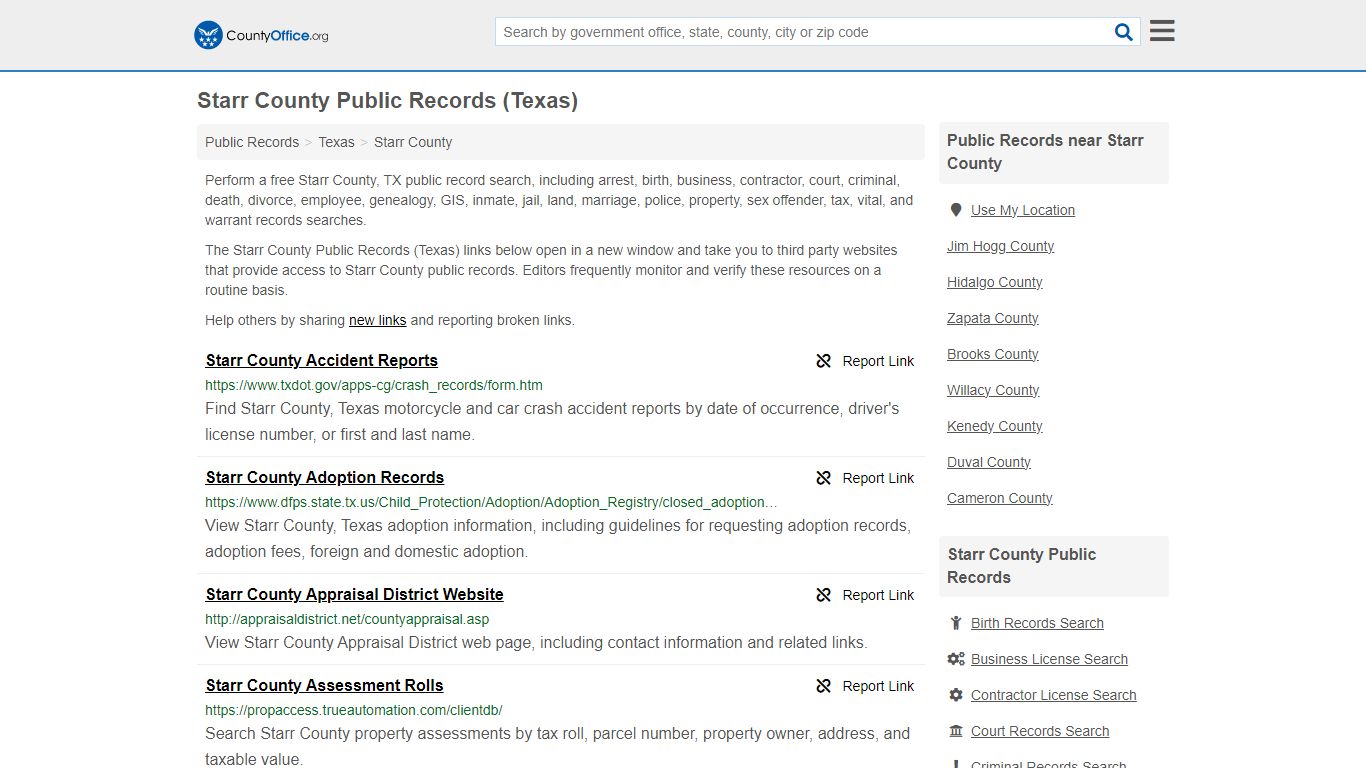Open Duval County records

[989, 462]
